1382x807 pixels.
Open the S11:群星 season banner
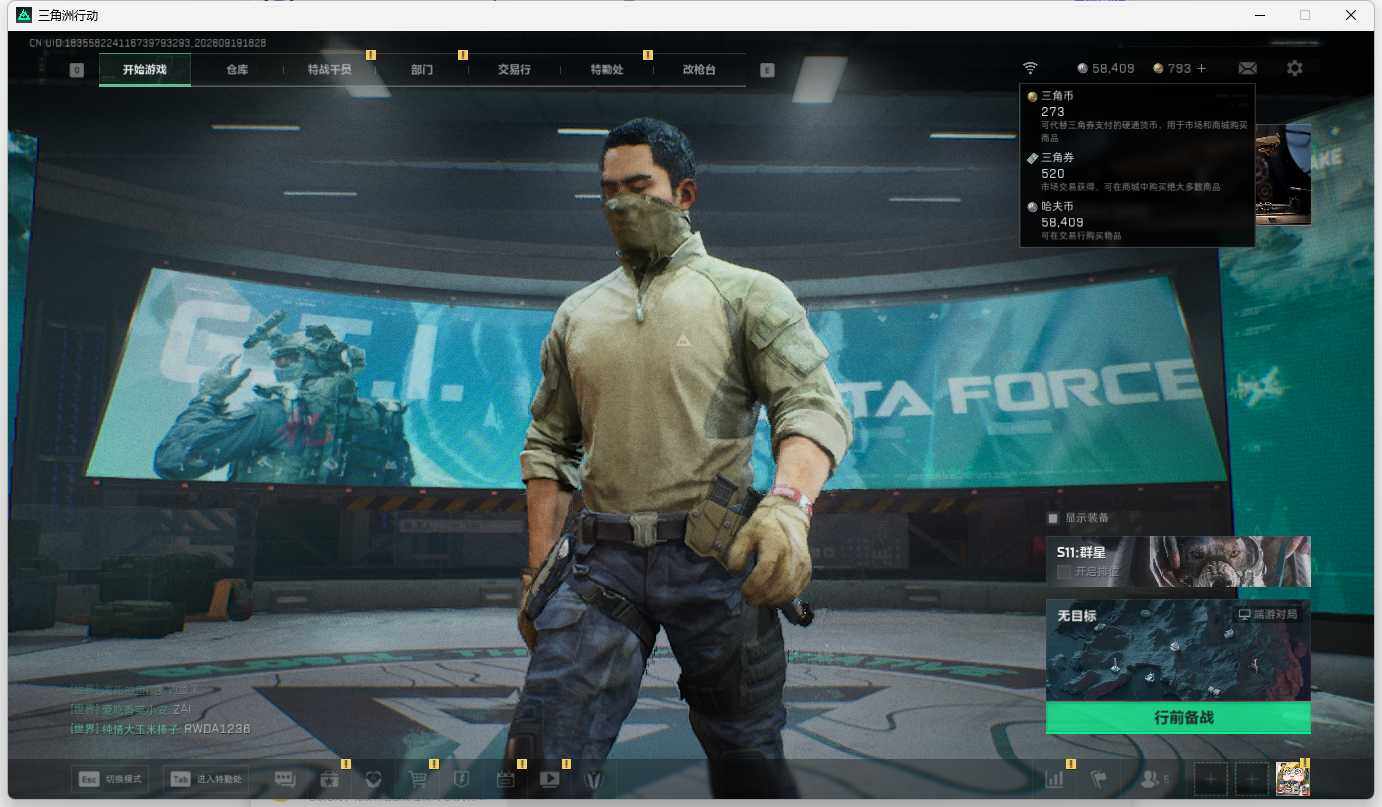point(1178,561)
